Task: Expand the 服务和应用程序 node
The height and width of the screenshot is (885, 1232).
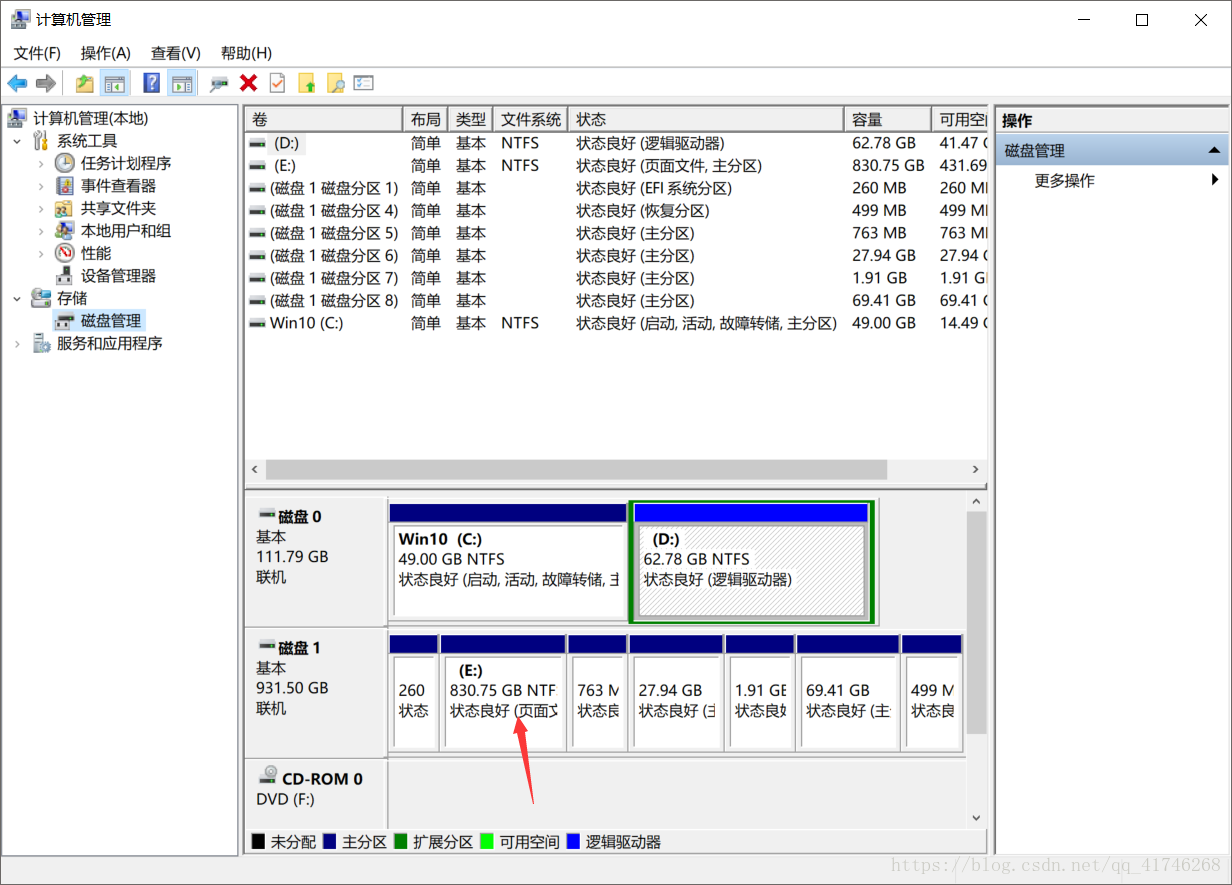Action: (17, 343)
